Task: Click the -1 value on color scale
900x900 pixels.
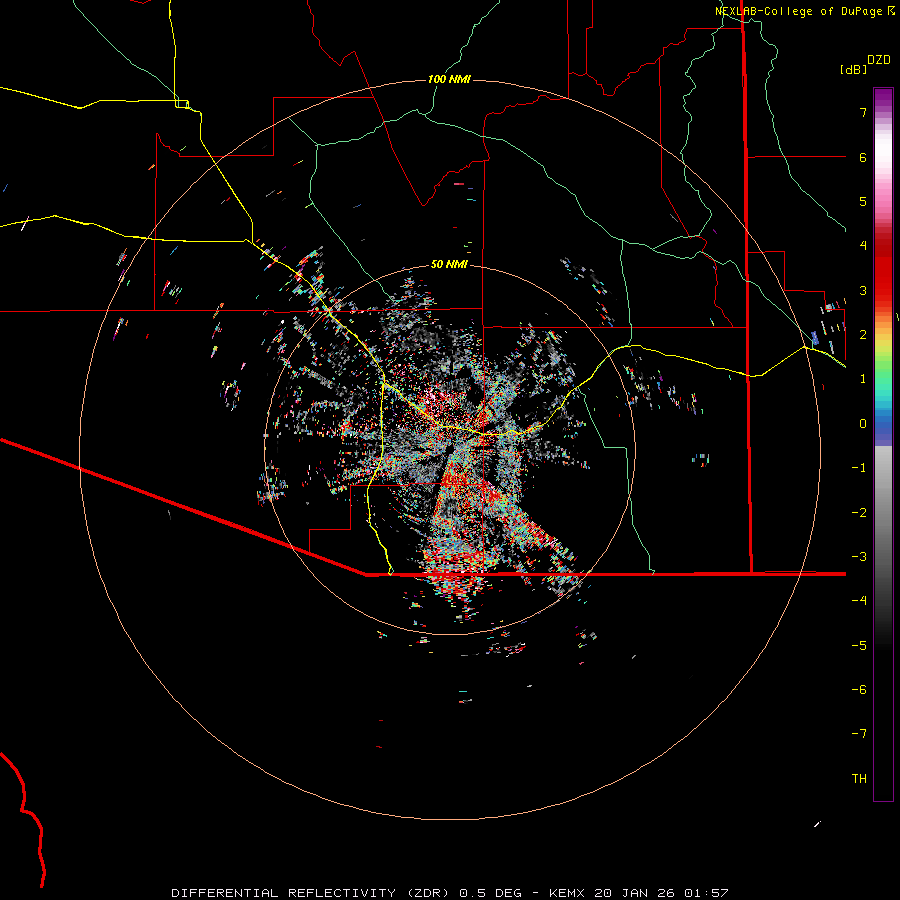Action: coord(859,468)
